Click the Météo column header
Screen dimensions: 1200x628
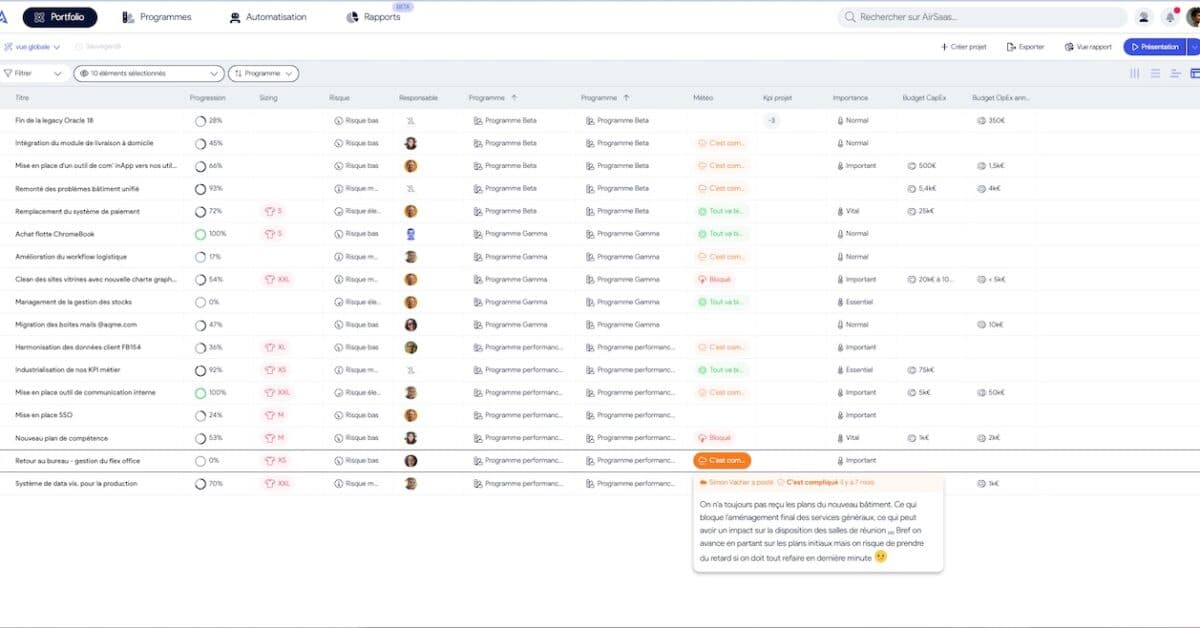click(x=703, y=98)
